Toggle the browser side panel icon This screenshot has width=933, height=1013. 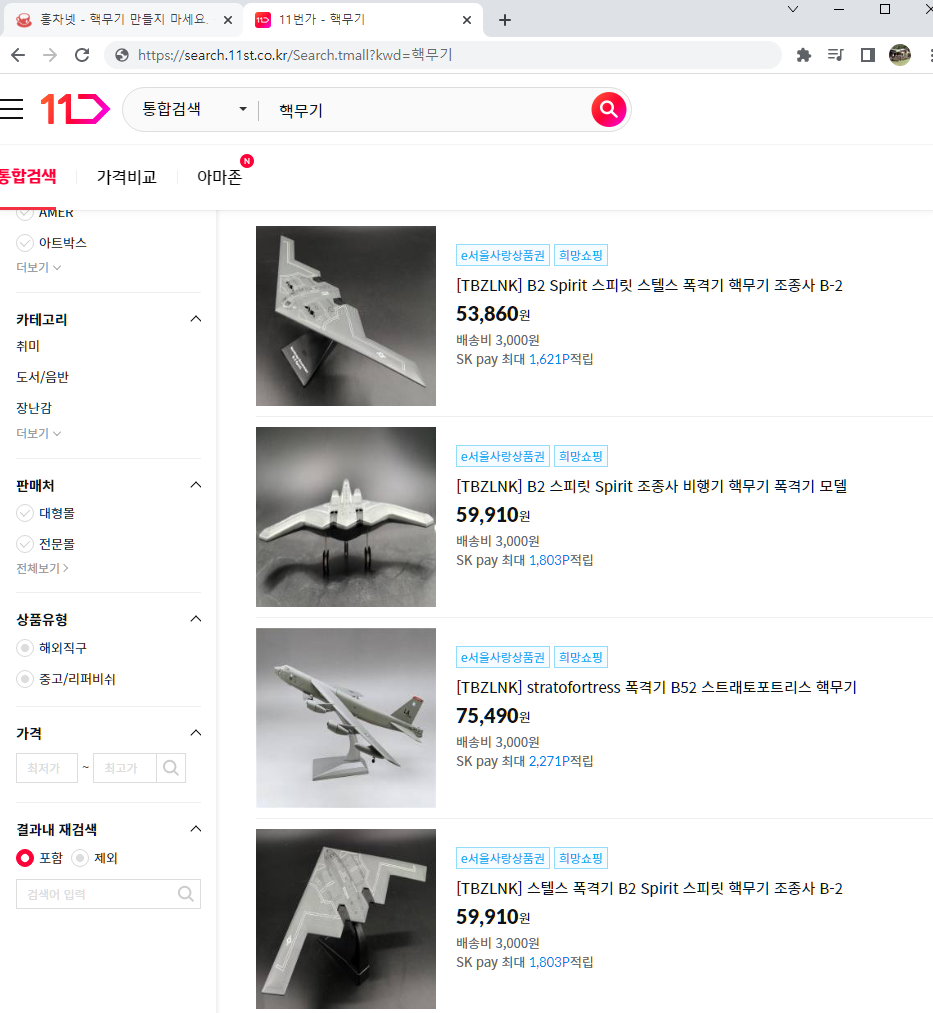(x=868, y=55)
